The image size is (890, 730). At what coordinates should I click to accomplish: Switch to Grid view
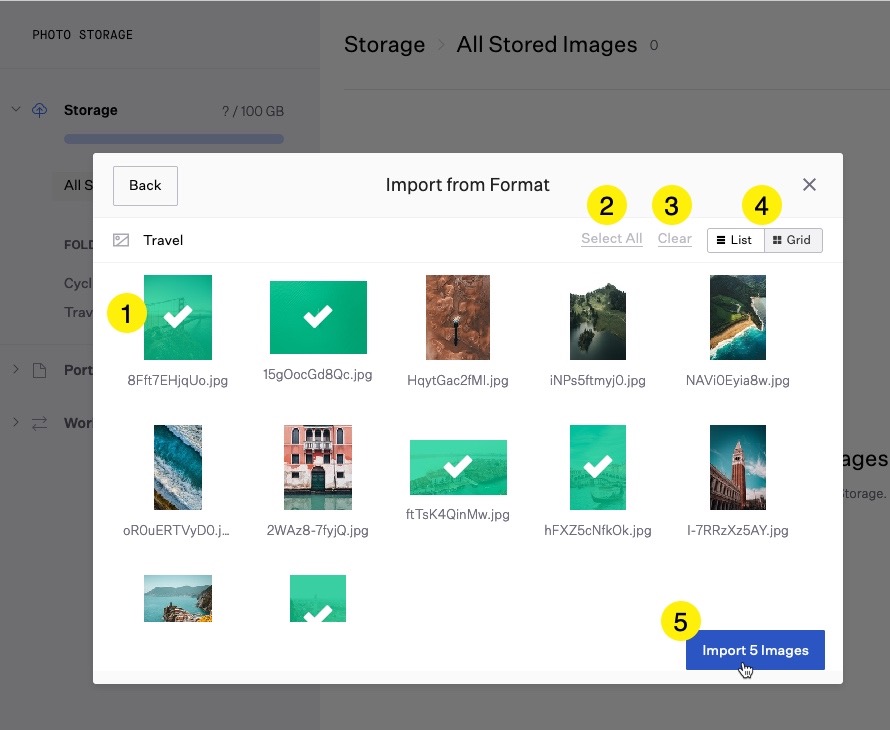[793, 240]
